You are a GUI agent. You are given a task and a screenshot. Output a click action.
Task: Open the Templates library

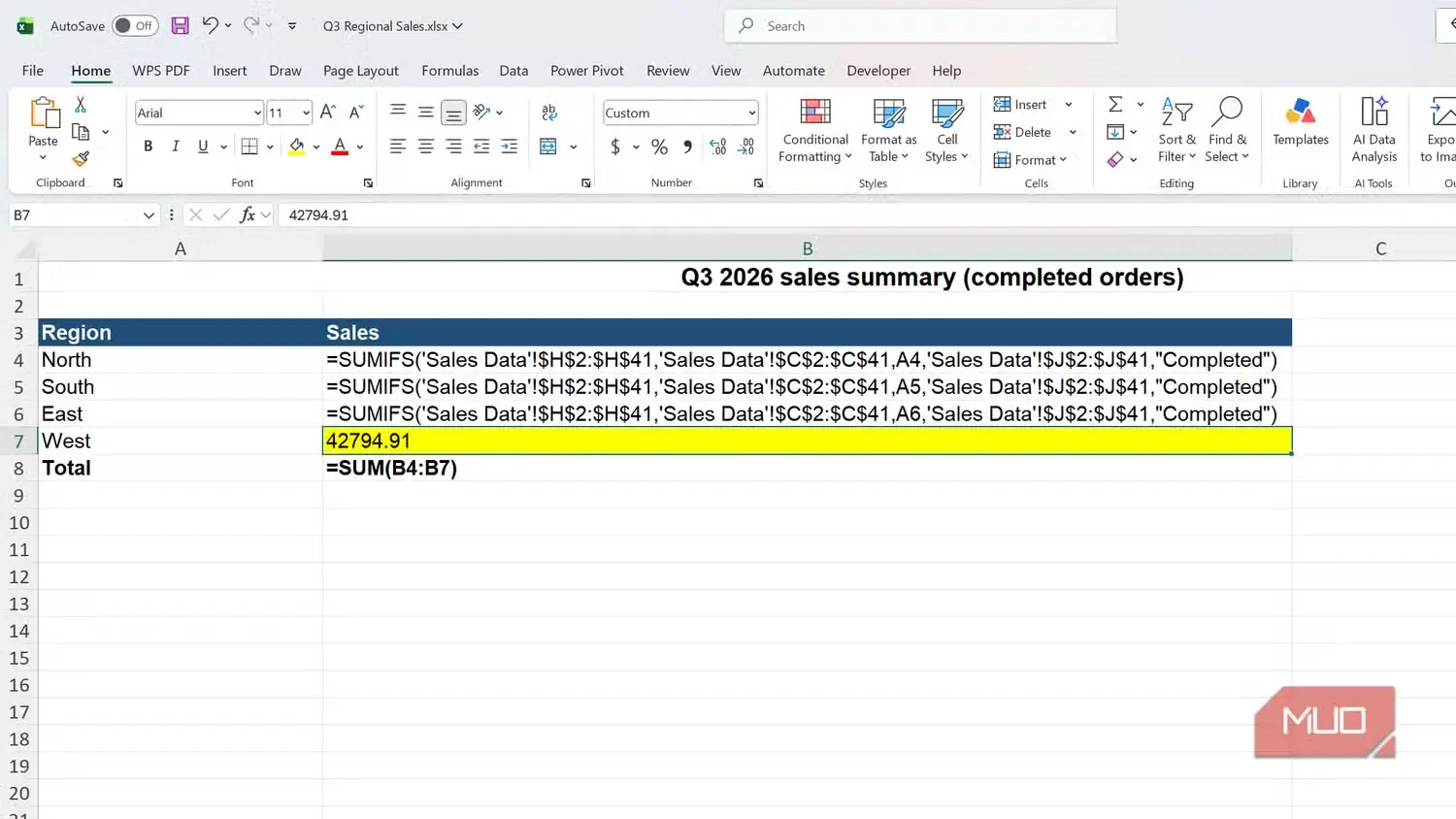click(1301, 122)
